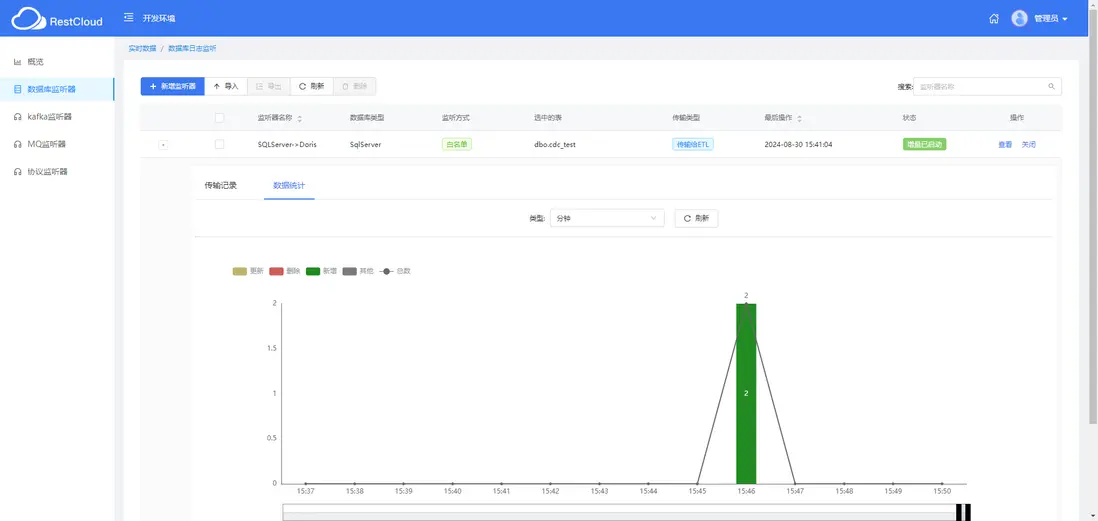Image resolution: width=1098 pixels, height=521 pixels.
Task: Click the 2024-08-30 15:41:04 timestamp cell
Action: pyautogui.click(x=798, y=145)
